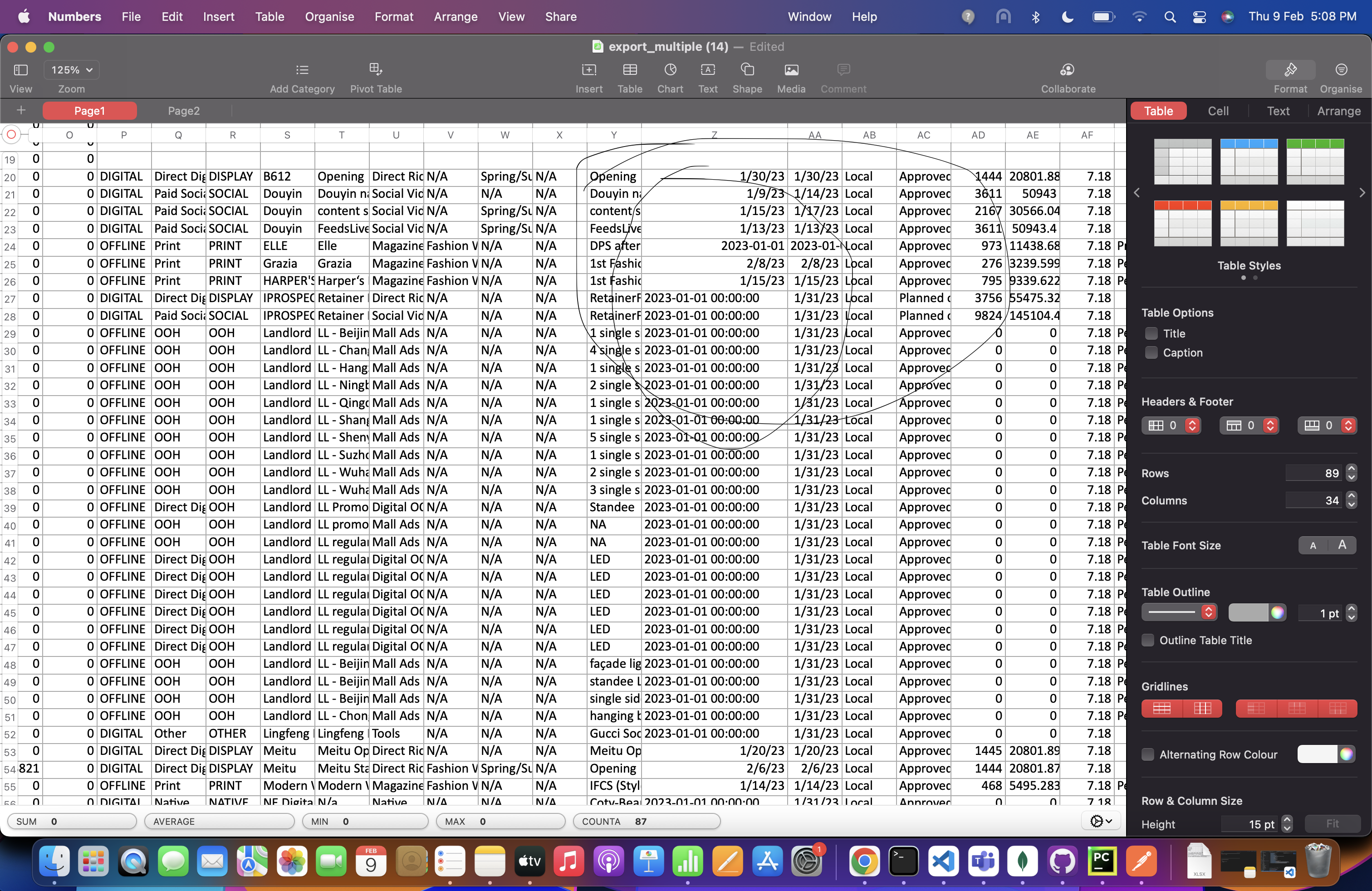Click the table select handle circle
The width and height of the screenshot is (1372, 891).
[x=11, y=135]
